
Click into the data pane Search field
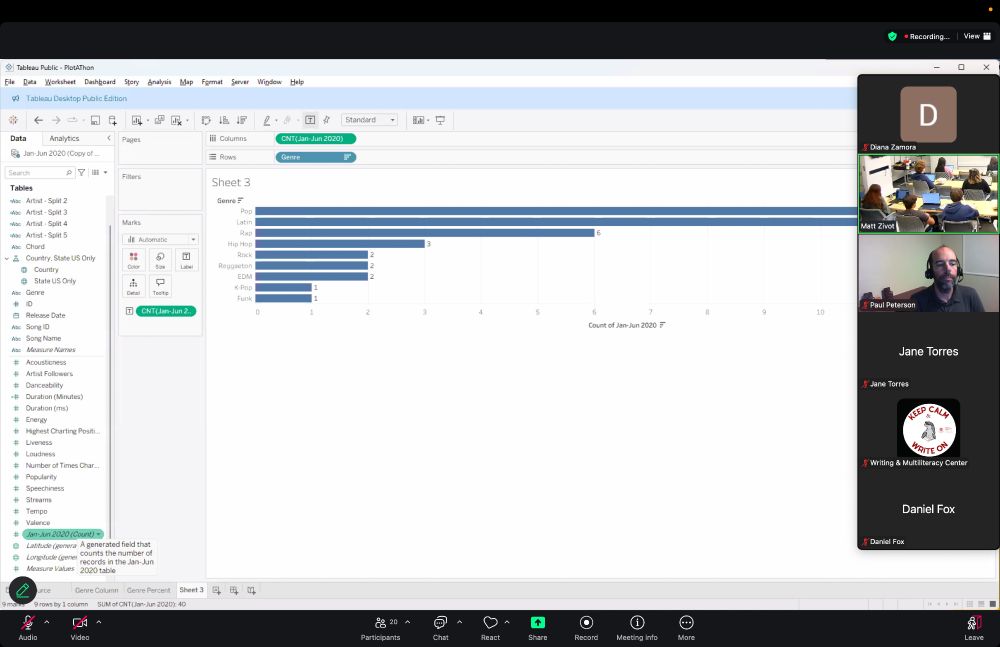tap(40, 173)
